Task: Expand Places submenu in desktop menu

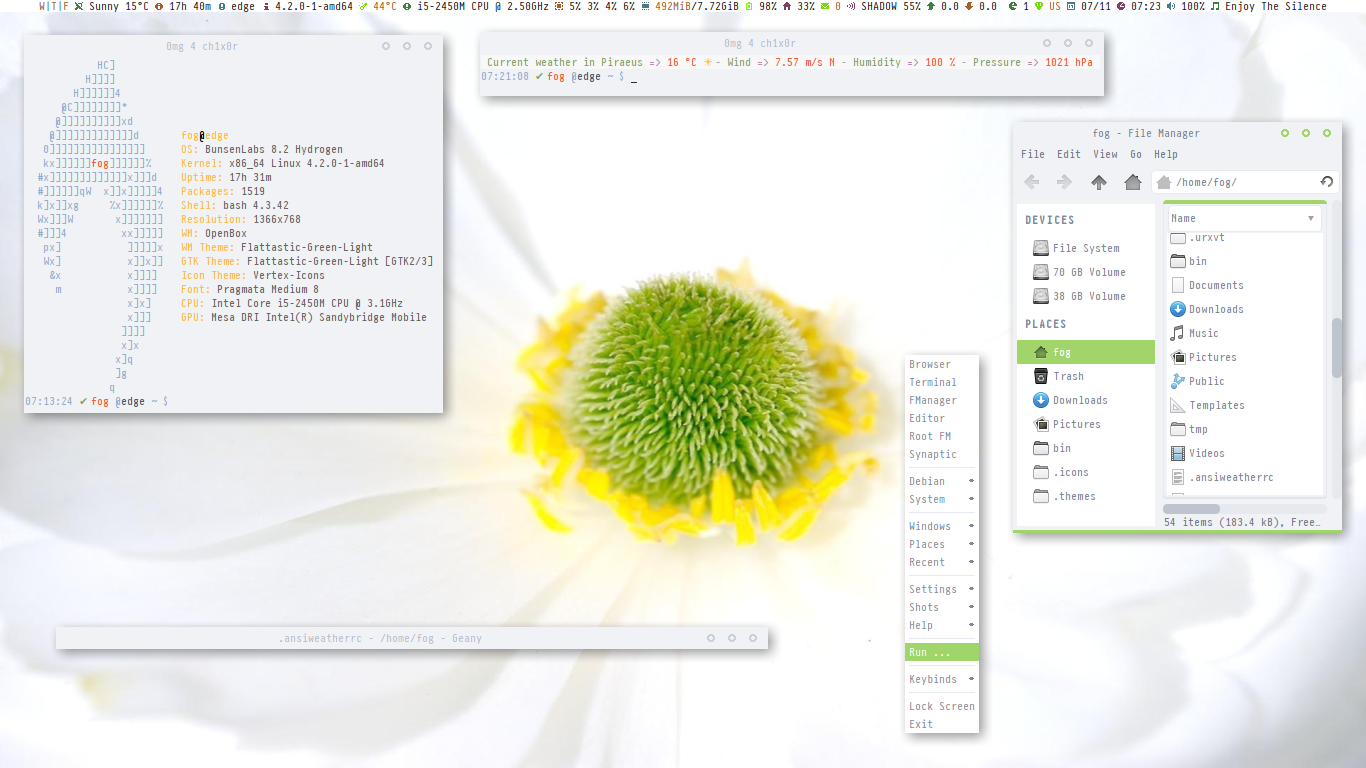Action: [942, 544]
